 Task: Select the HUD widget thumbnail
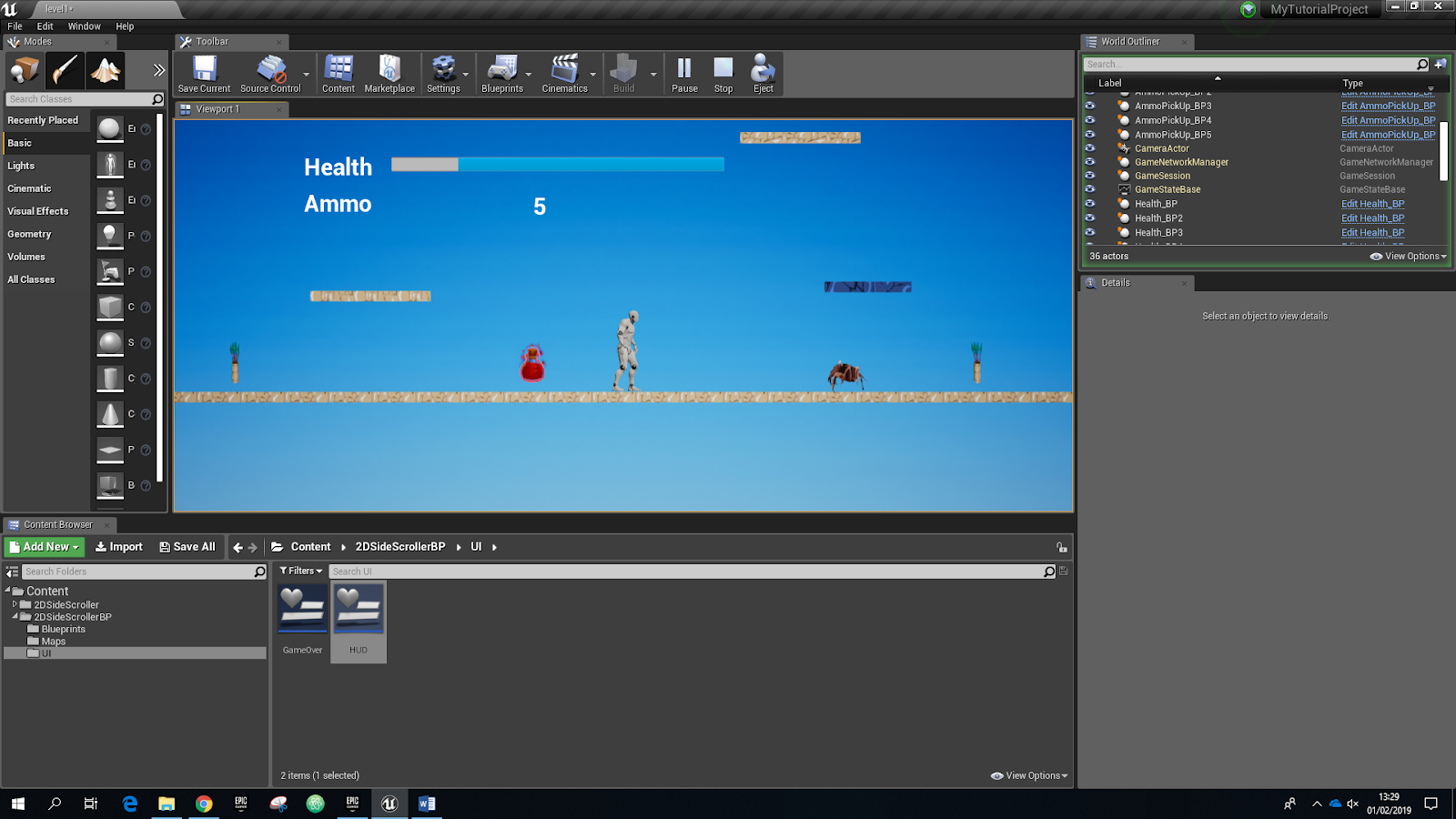[x=359, y=608]
